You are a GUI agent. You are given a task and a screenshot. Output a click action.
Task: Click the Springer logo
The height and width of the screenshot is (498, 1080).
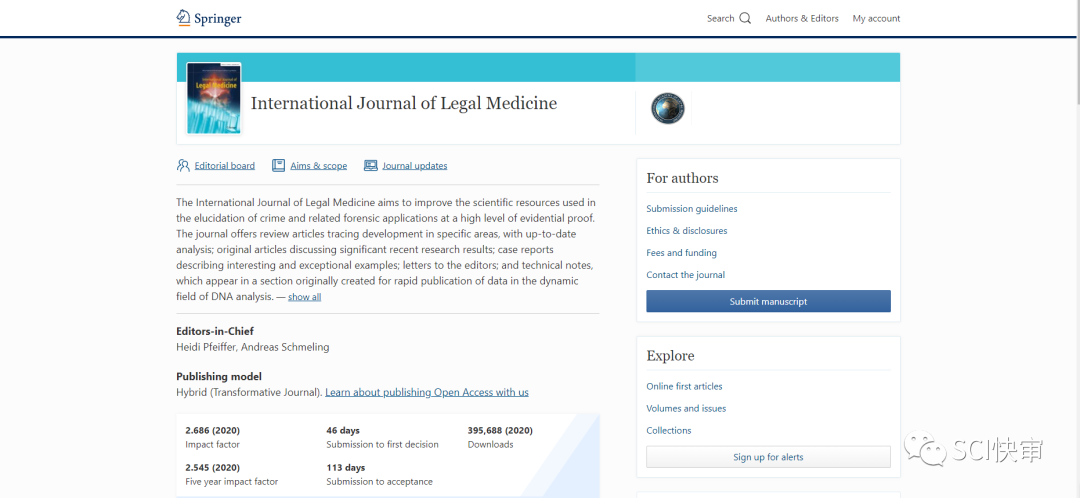209,18
